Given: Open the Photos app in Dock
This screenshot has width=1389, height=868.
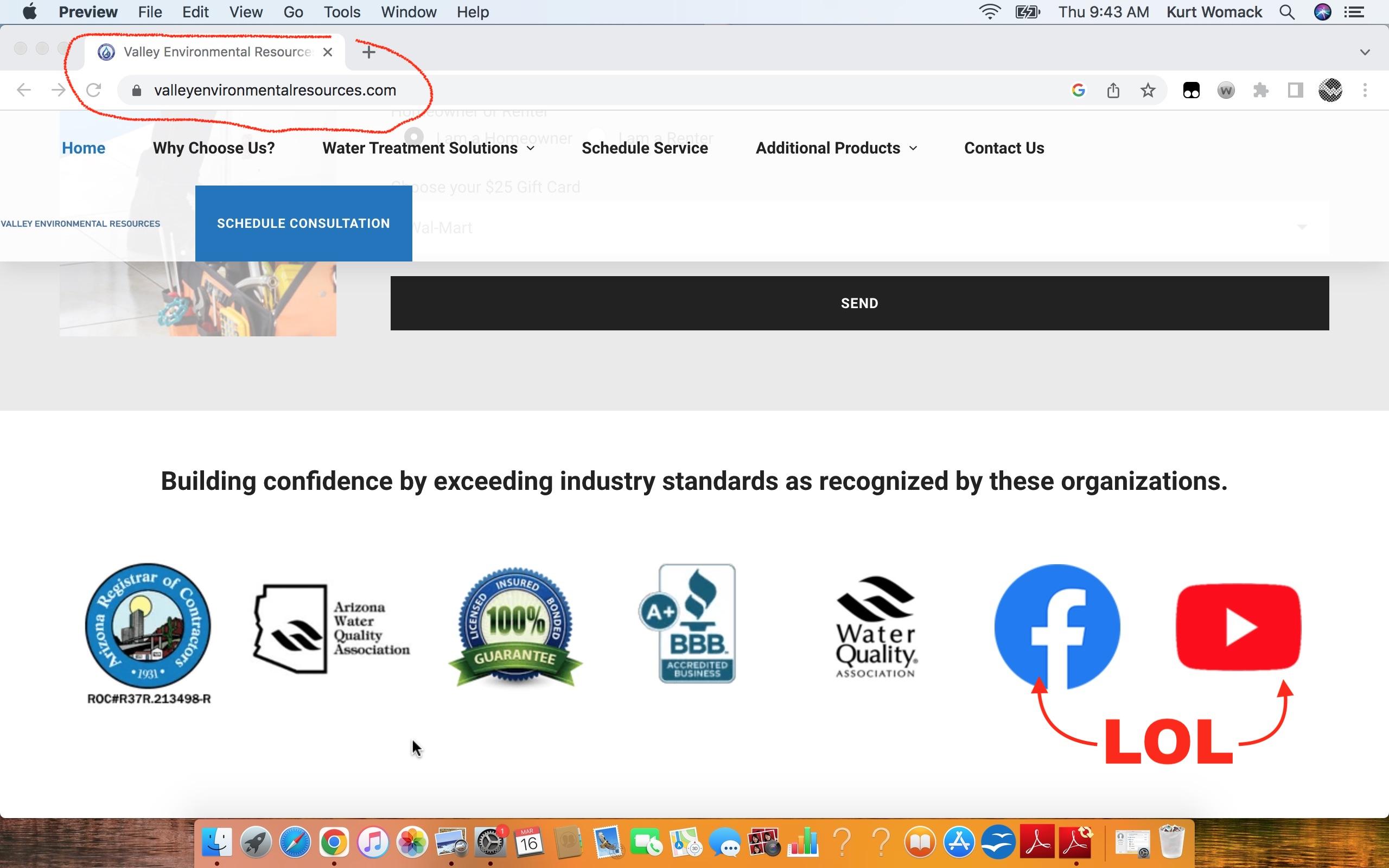Looking at the screenshot, I should click(x=412, y=843).
